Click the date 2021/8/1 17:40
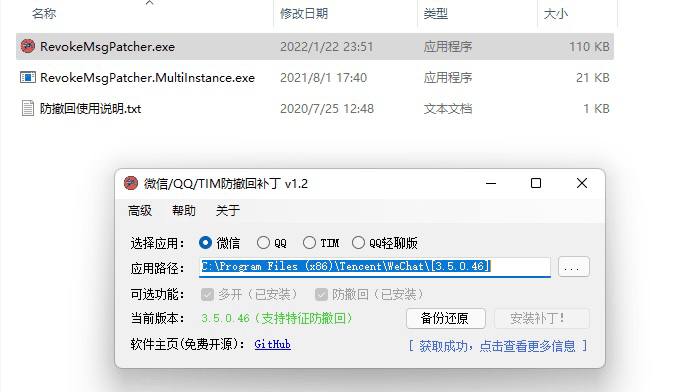Image resolution: width=700 pixels, height=392 pixels. (324, 78)
